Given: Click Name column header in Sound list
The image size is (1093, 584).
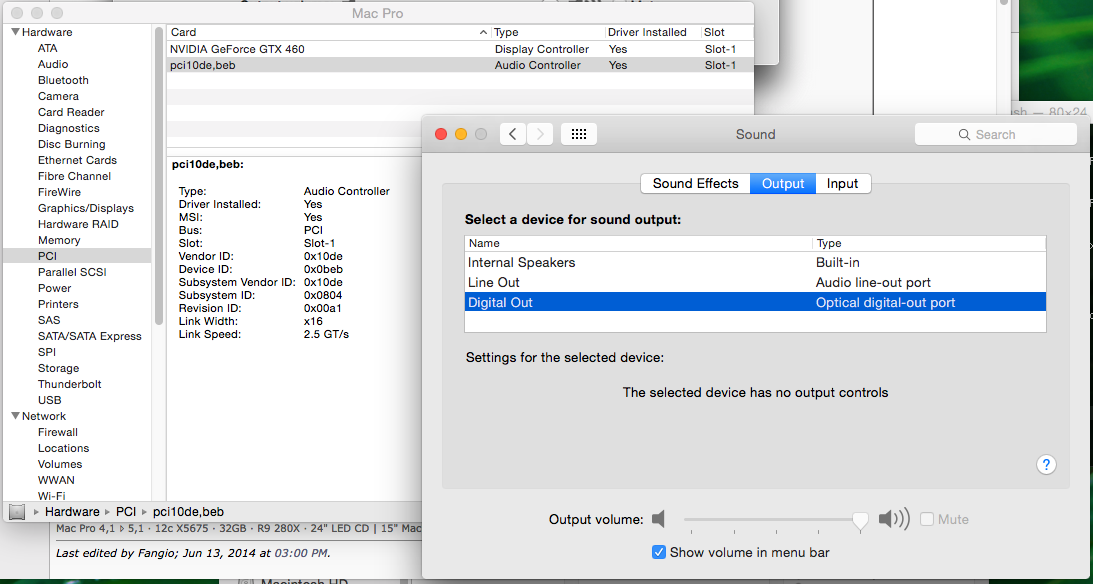Looking at the screenshot, I should click(639, 243).
